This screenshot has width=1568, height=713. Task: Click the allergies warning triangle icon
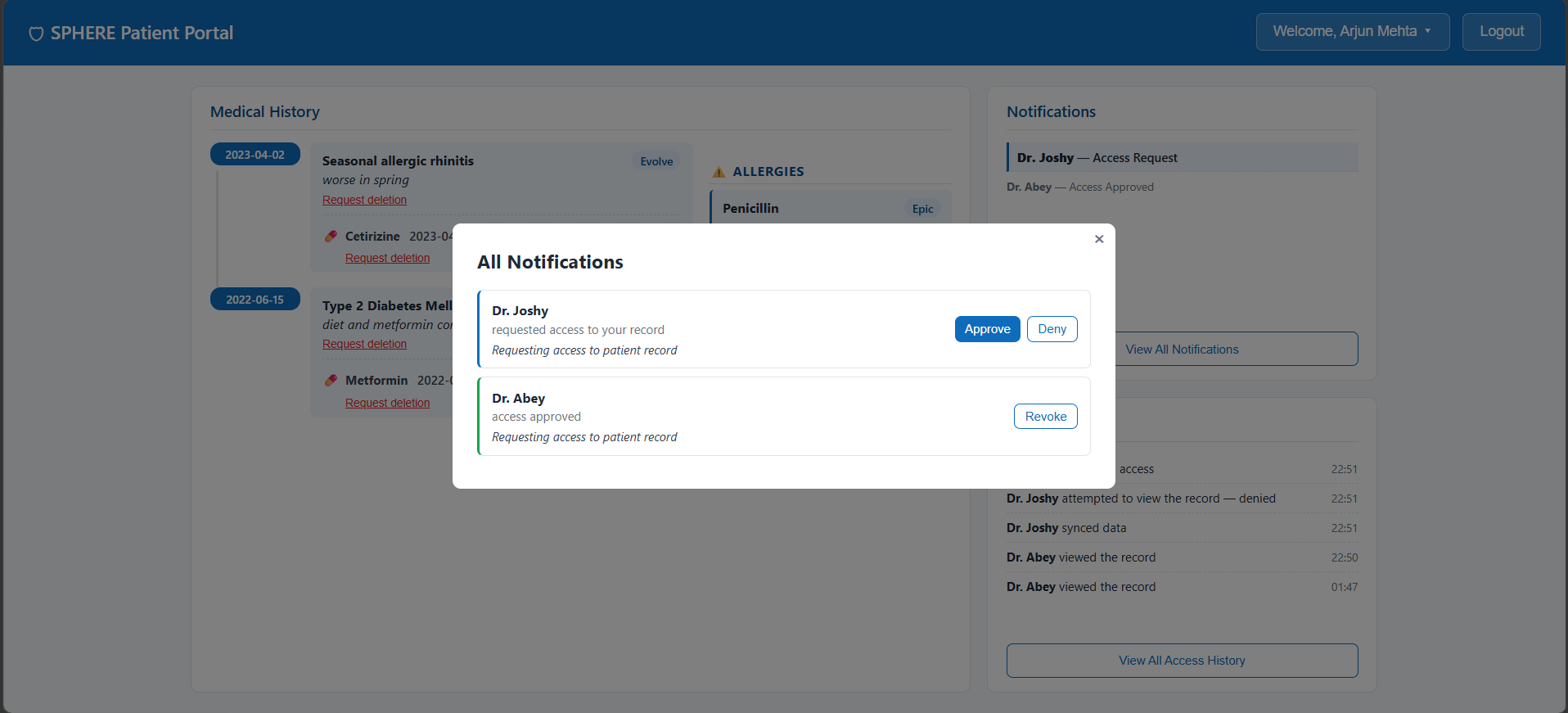(x=719, y=172)
